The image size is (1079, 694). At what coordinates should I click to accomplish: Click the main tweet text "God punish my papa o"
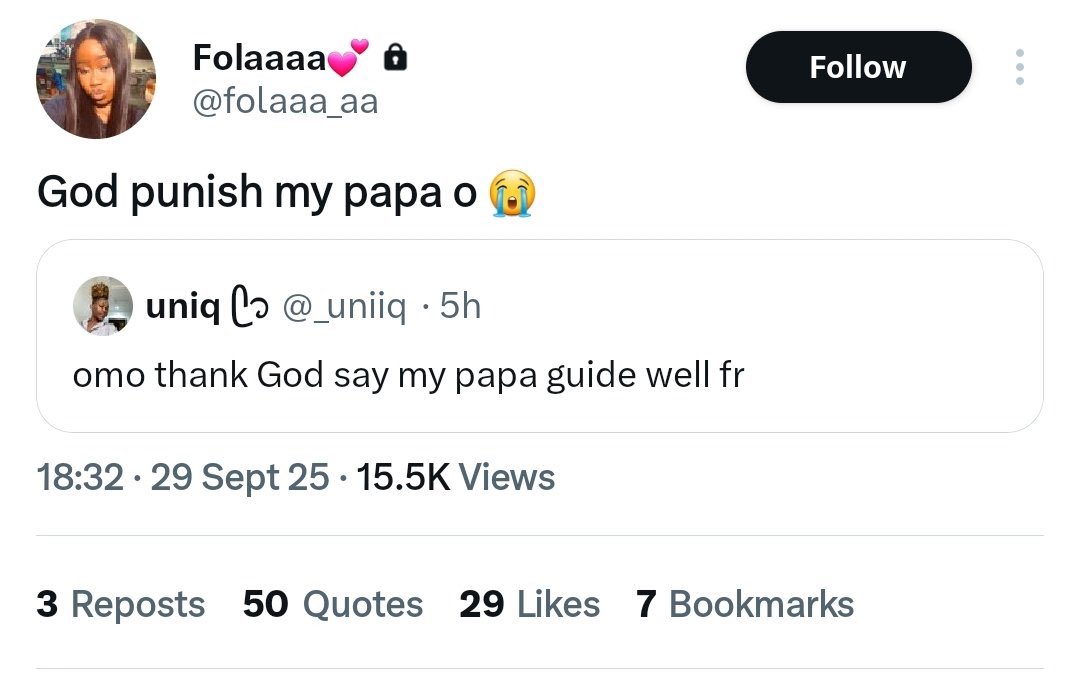click(x=257, y=193)
